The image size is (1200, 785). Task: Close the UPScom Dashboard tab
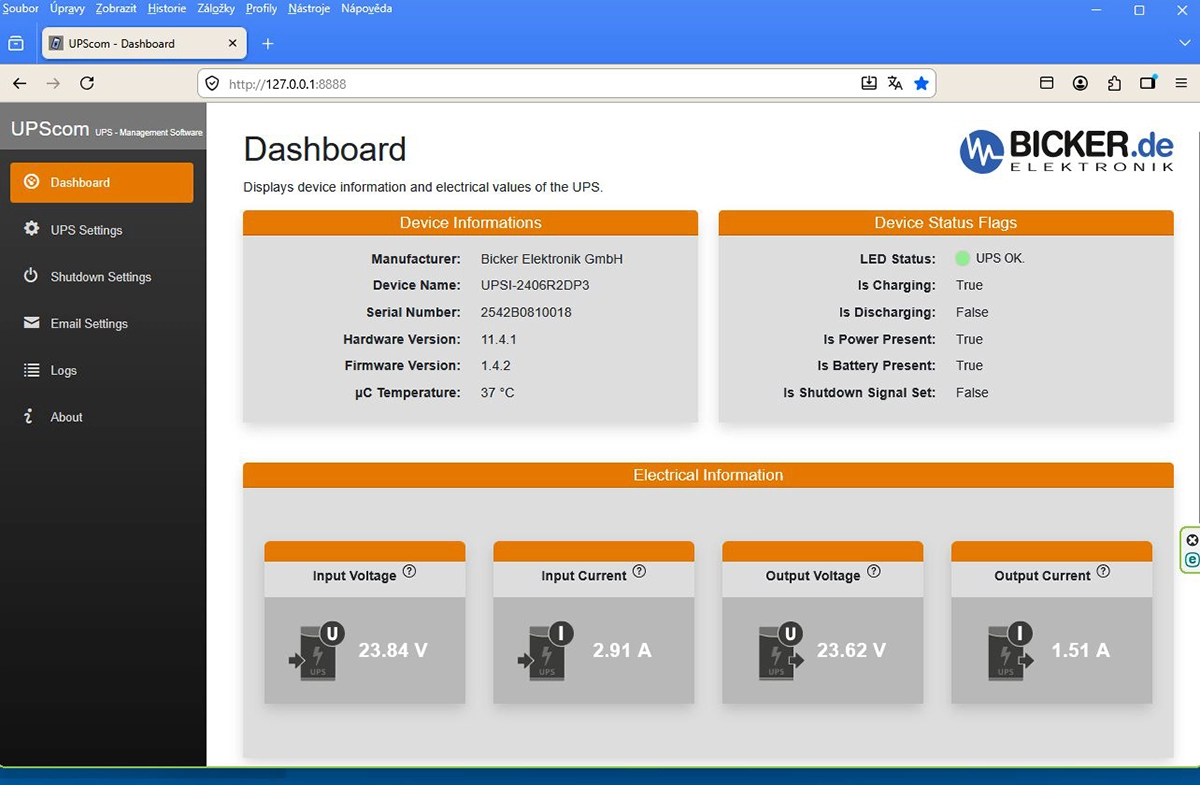(x=233, y=44)
